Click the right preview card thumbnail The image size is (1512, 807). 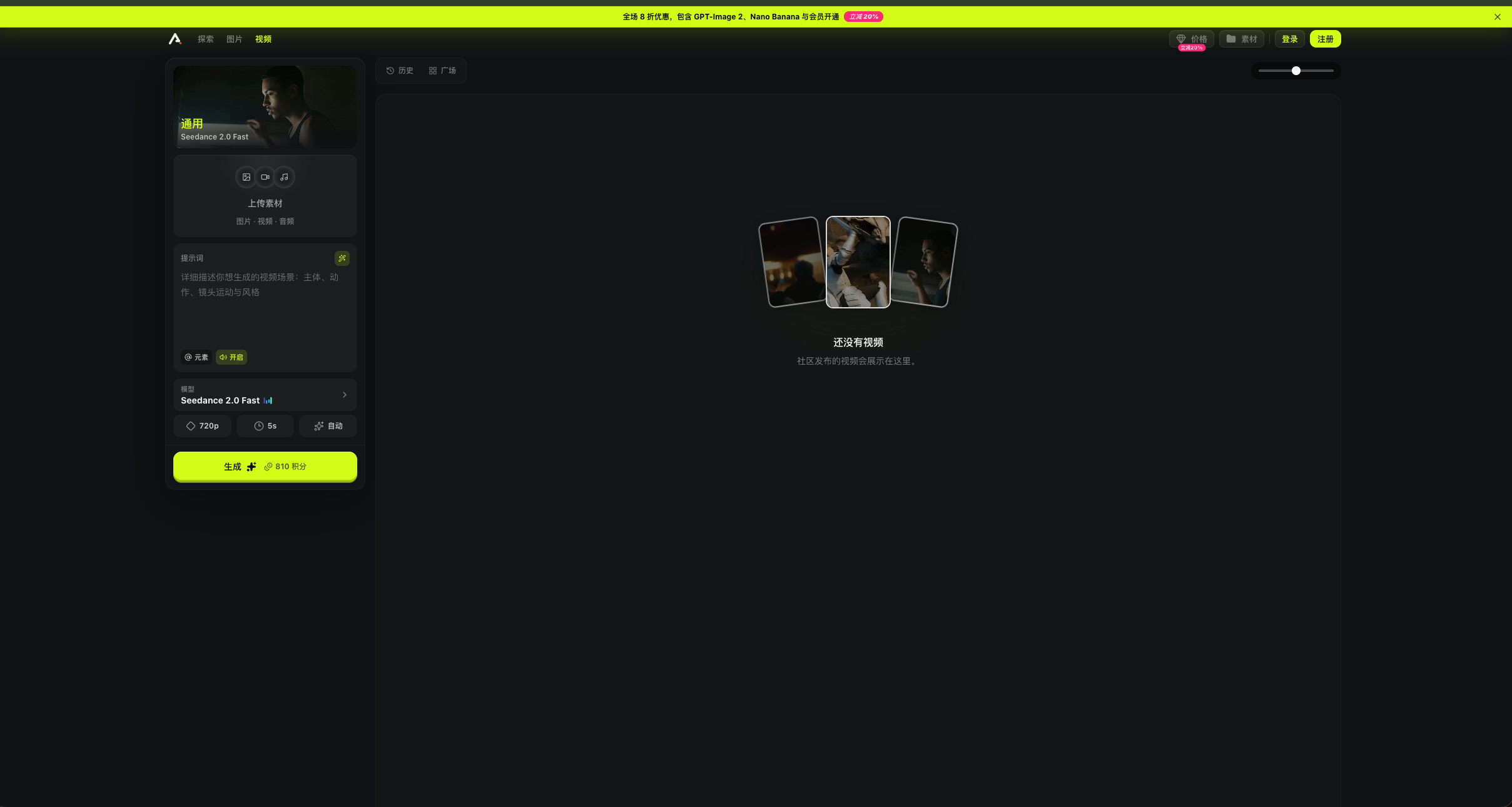[x=925, y=262]
